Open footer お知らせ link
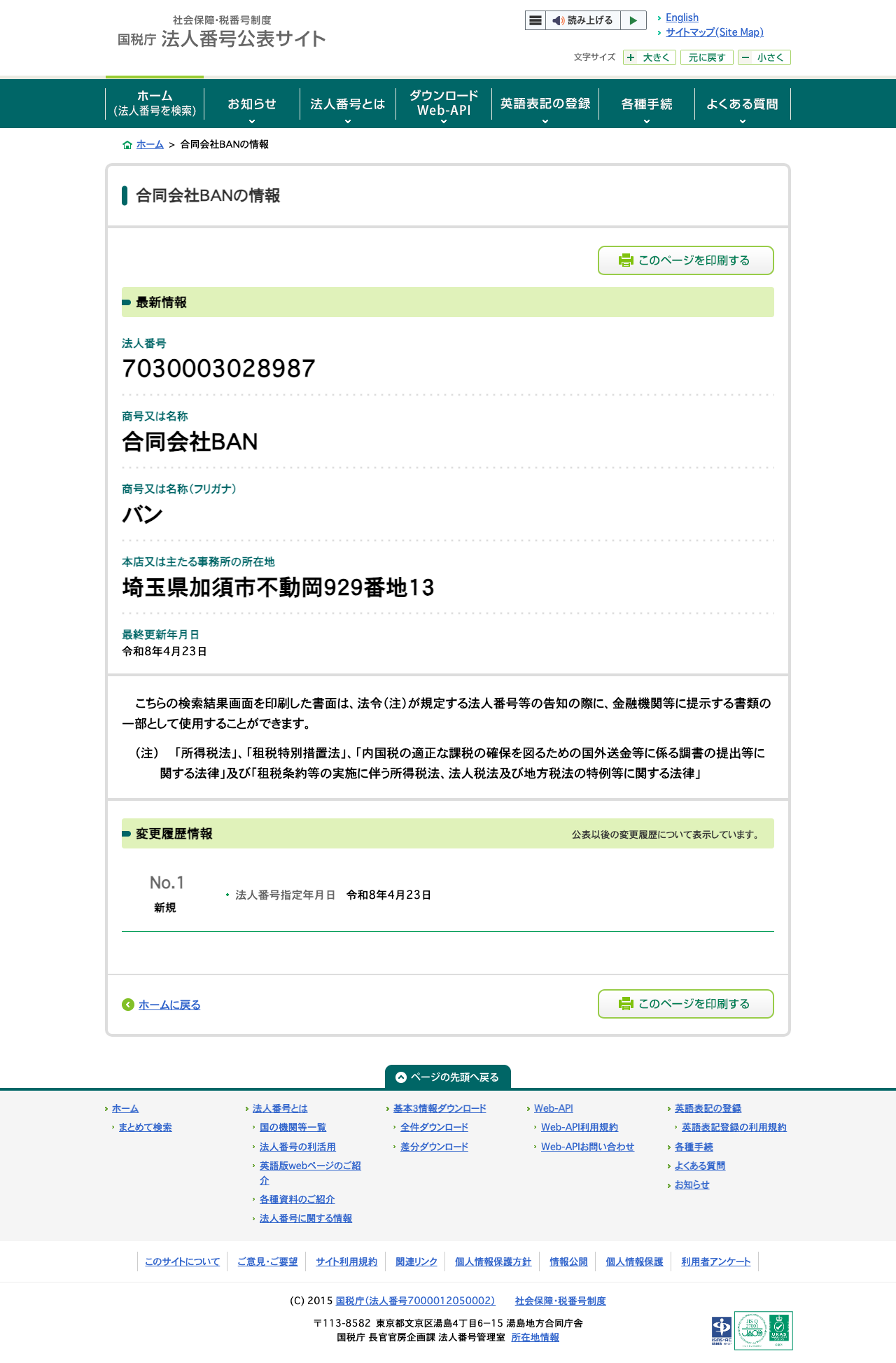Viewport: 896px width, 1363px height. (692, 1184)
